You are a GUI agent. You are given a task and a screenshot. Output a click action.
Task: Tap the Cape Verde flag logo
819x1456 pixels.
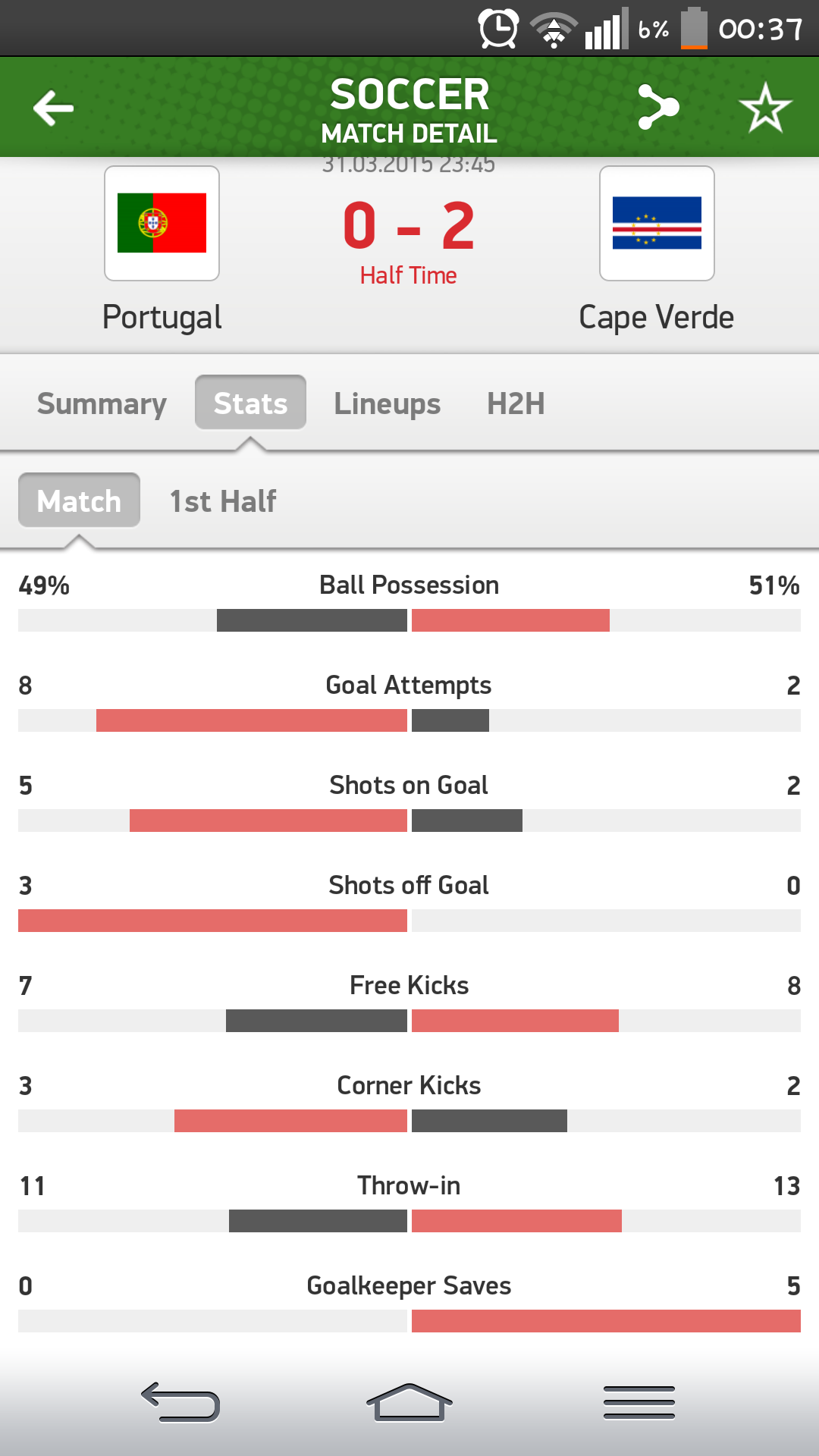point(657,223)
